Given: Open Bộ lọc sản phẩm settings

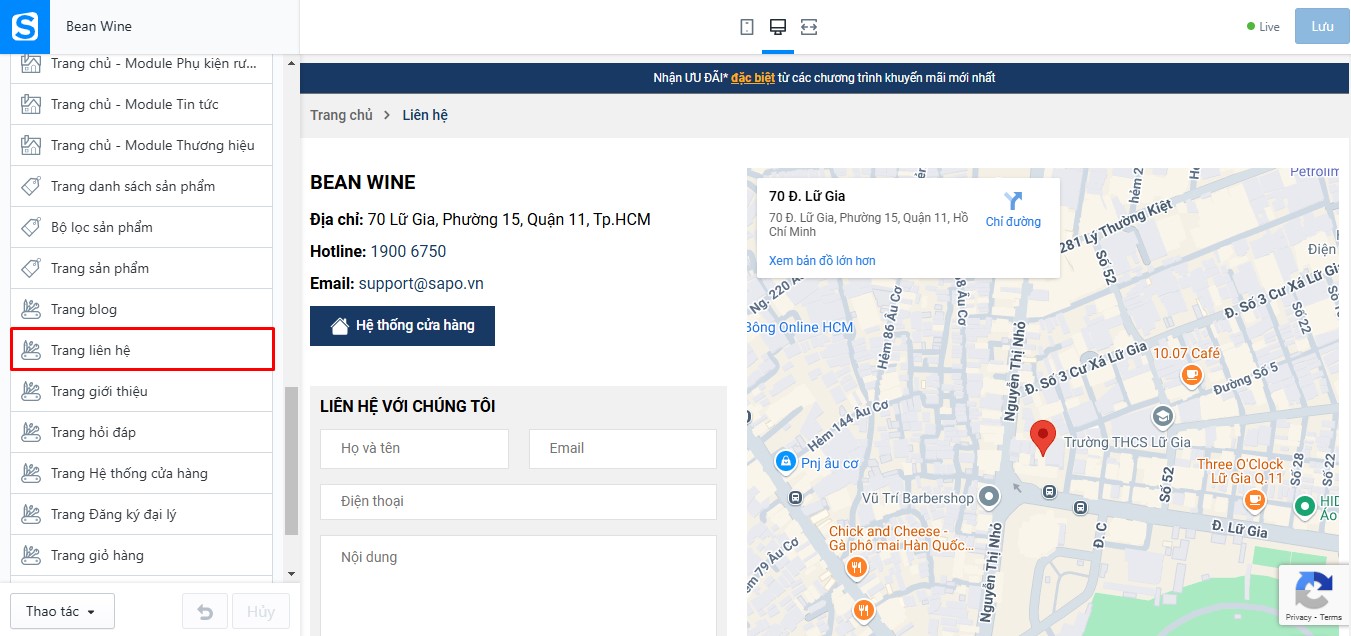Looking at the screenshot, I should pyautogui.click(x=141, y=227).
